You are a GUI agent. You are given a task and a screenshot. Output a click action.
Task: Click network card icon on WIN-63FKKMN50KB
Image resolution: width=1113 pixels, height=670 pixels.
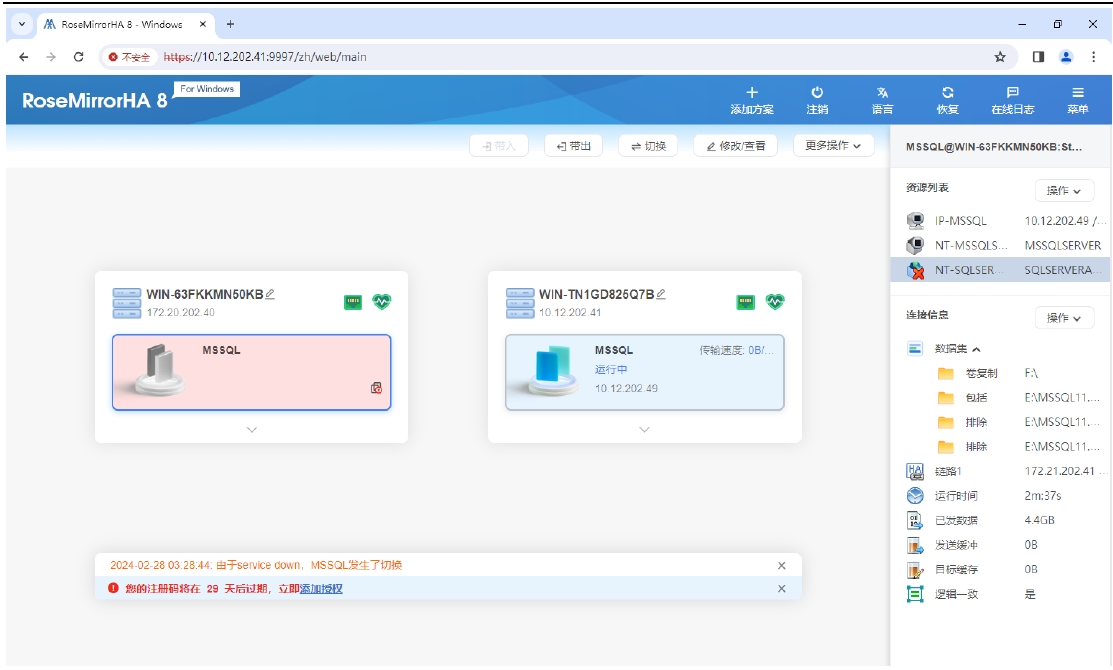point(353,302)
